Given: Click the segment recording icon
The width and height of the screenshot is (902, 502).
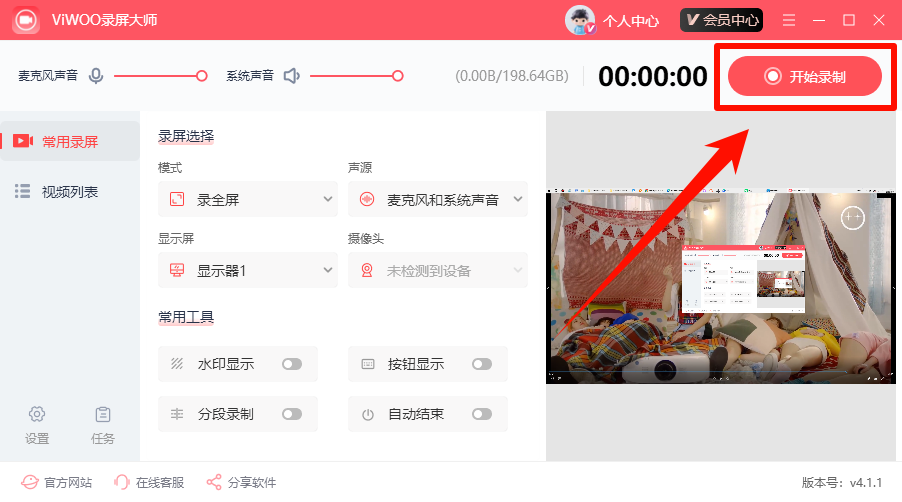Looking at the screenshot, I should (x=177, y=414).
